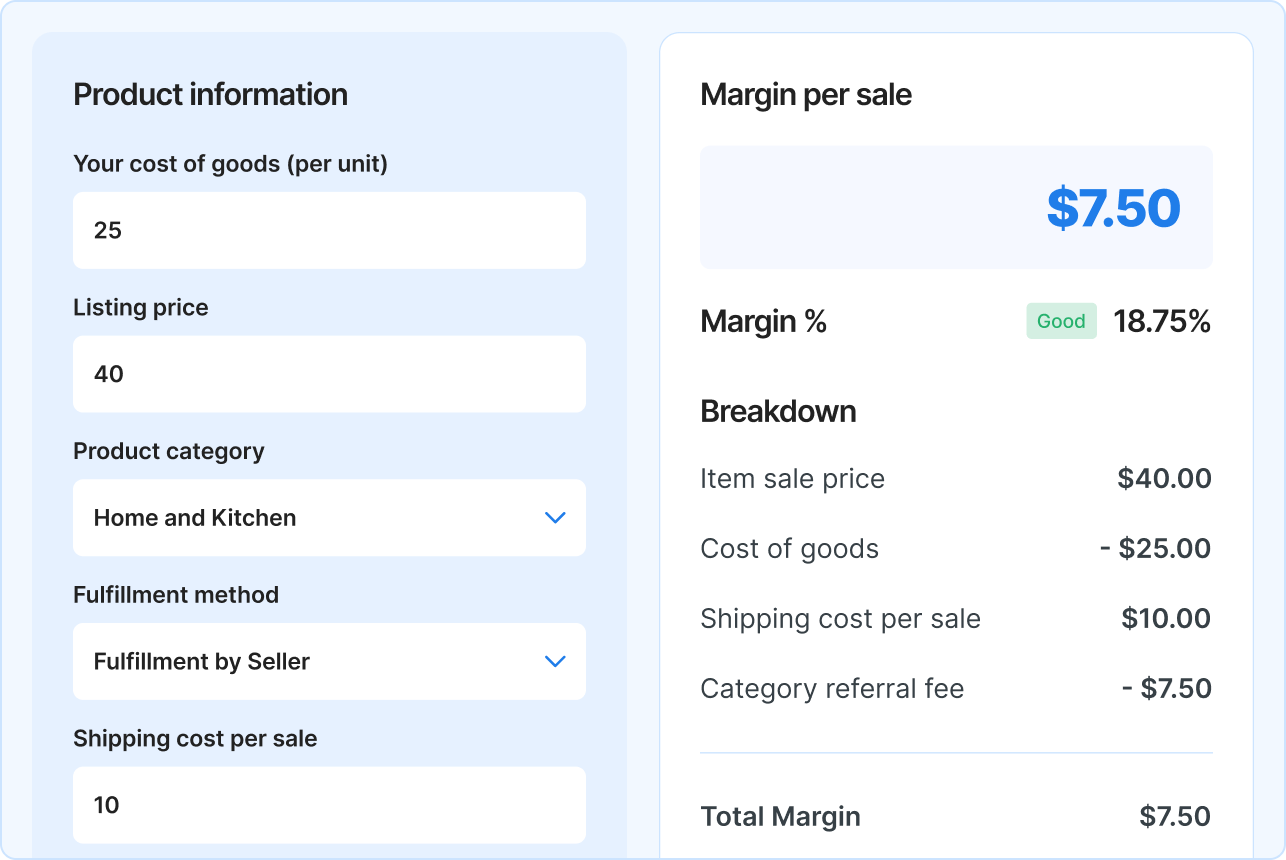1286x860 pixels.
Task: Click the Total Margin label
Action: pos(780,816)
